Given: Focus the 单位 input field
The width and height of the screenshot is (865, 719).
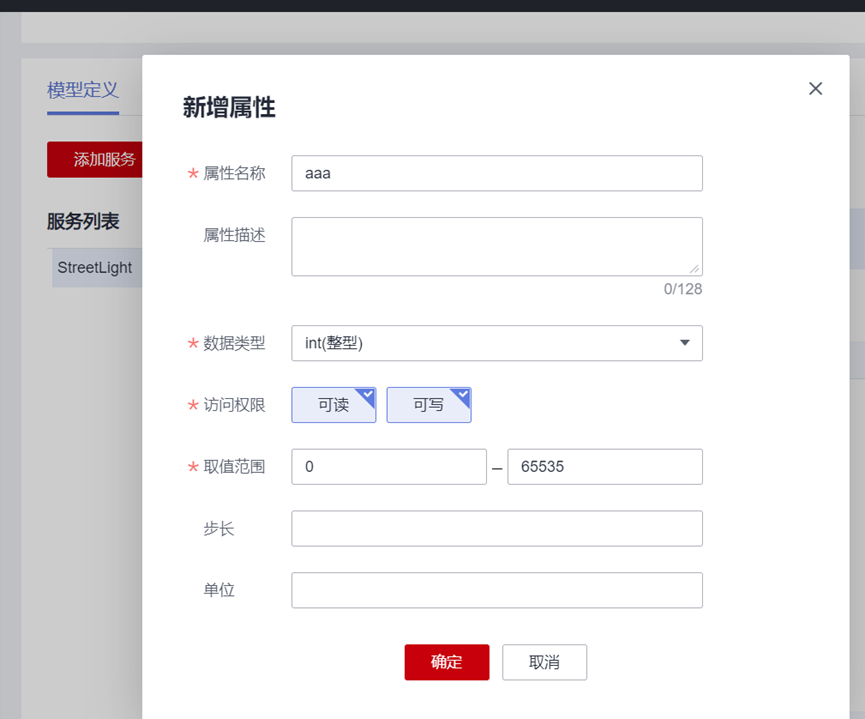Looking at the screenshot, I should click(496, 590).
